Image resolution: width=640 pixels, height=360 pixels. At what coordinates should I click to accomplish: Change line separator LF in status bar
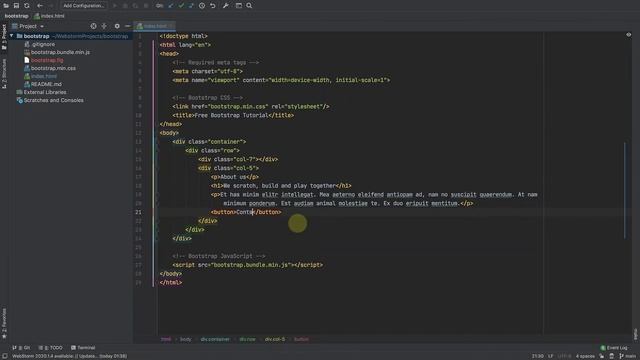click(x=551, y=356)
